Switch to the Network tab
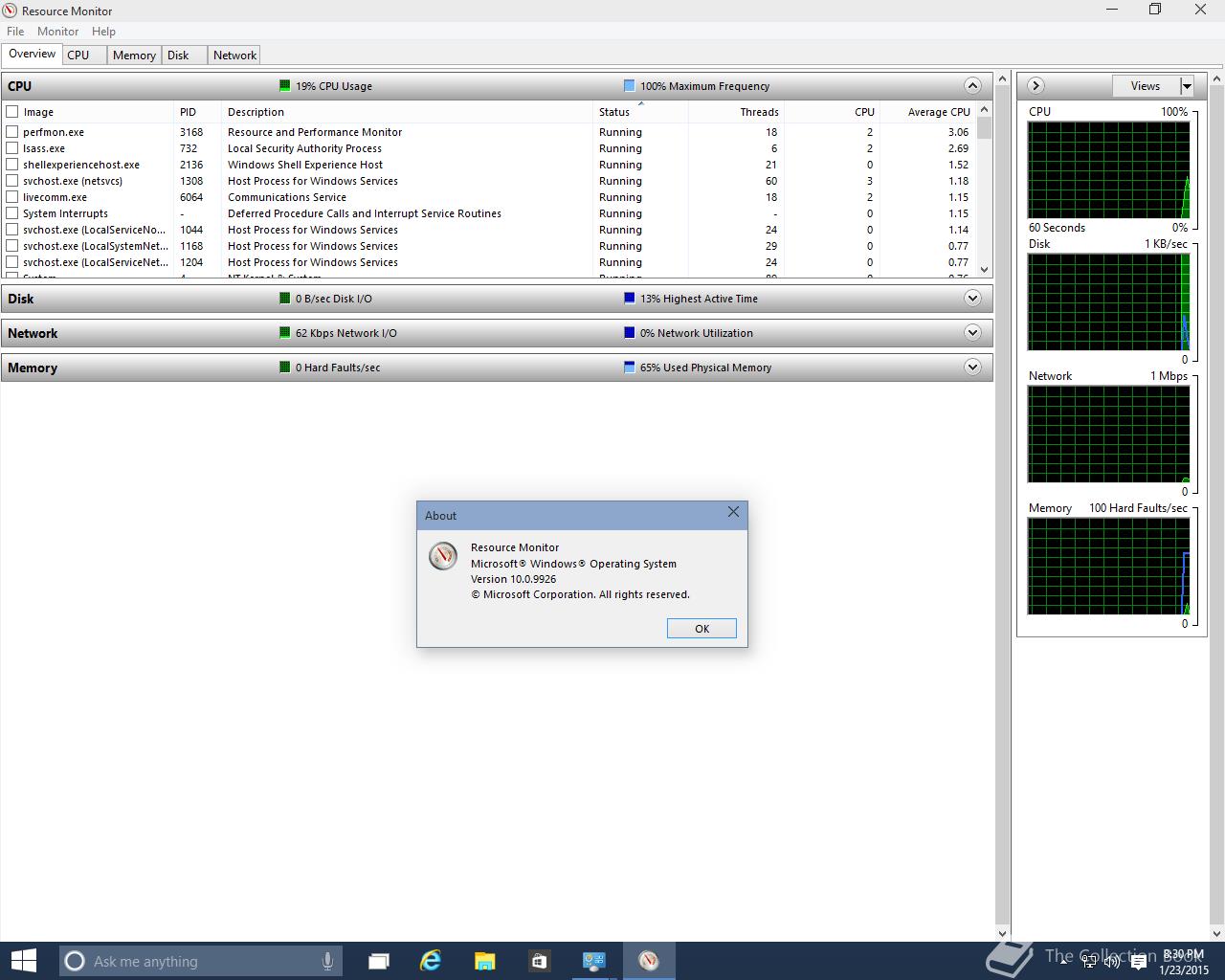Viewport: 1225px width, 980px height. (x=234, y=56)
